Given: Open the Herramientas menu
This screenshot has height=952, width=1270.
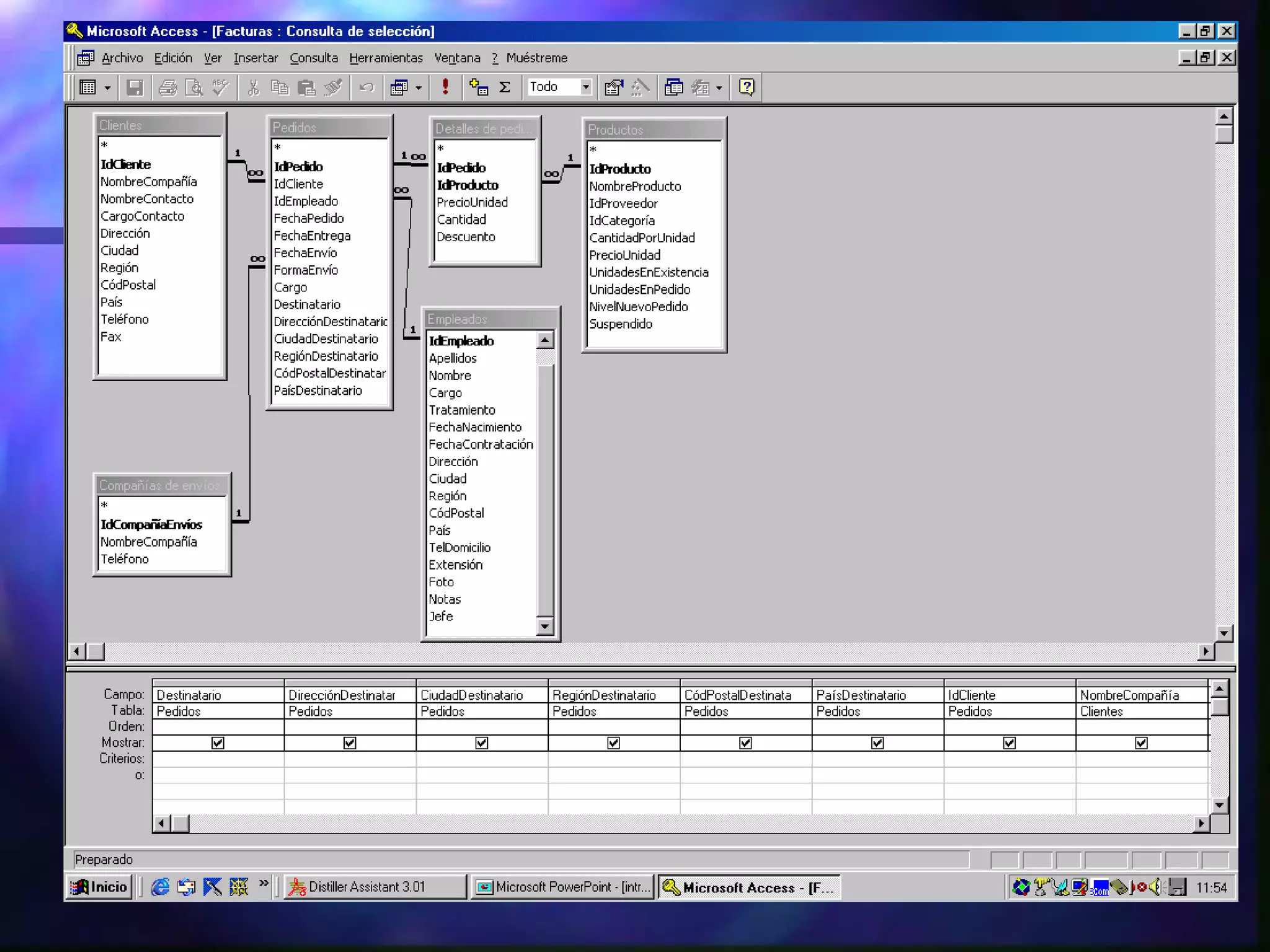Looking at the screenshot, I should (x=386, y=58).
